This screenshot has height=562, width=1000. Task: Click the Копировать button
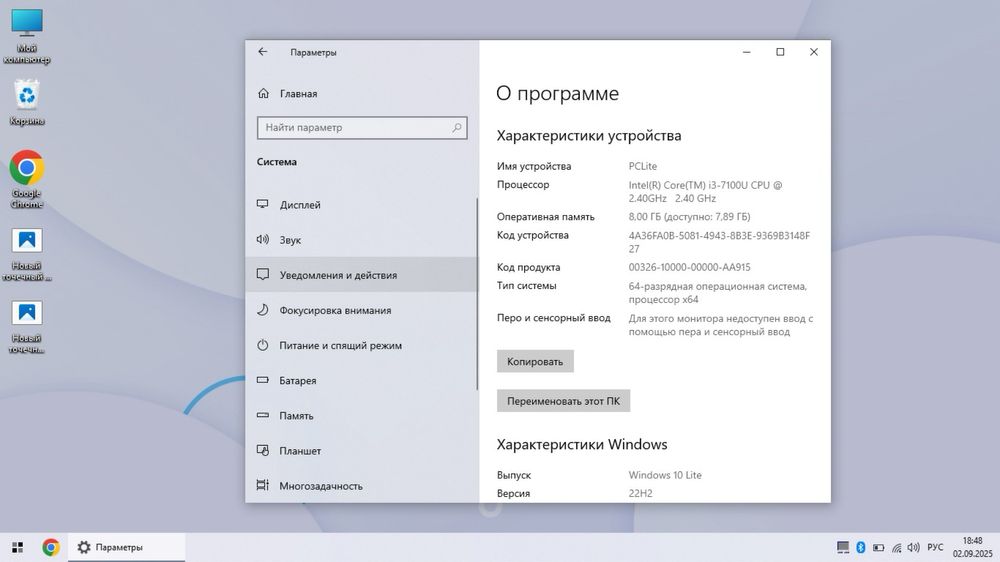click(535, 362)
